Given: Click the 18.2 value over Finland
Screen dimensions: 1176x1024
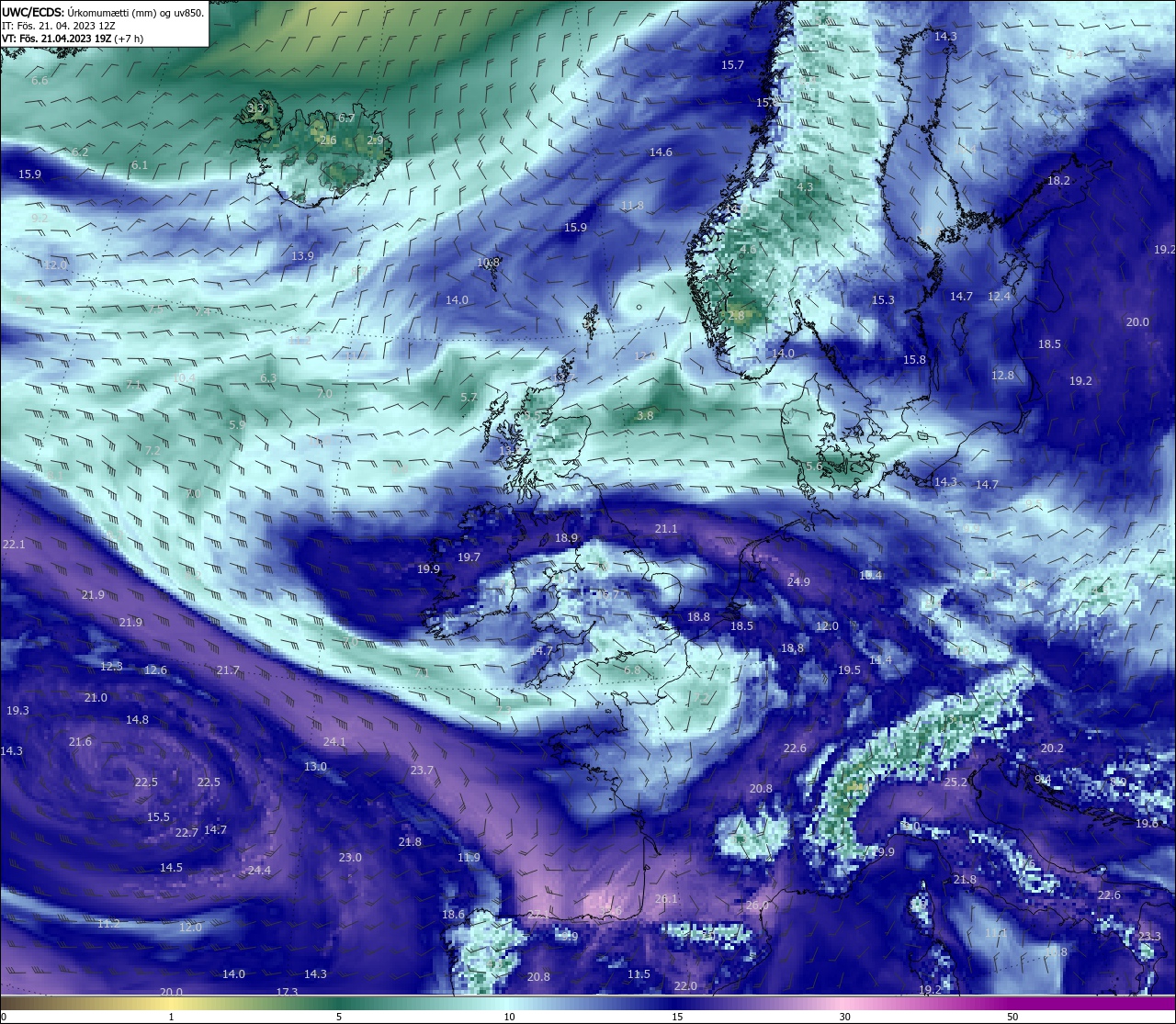Looking at the screenshot, I should tap(1058, 181).
